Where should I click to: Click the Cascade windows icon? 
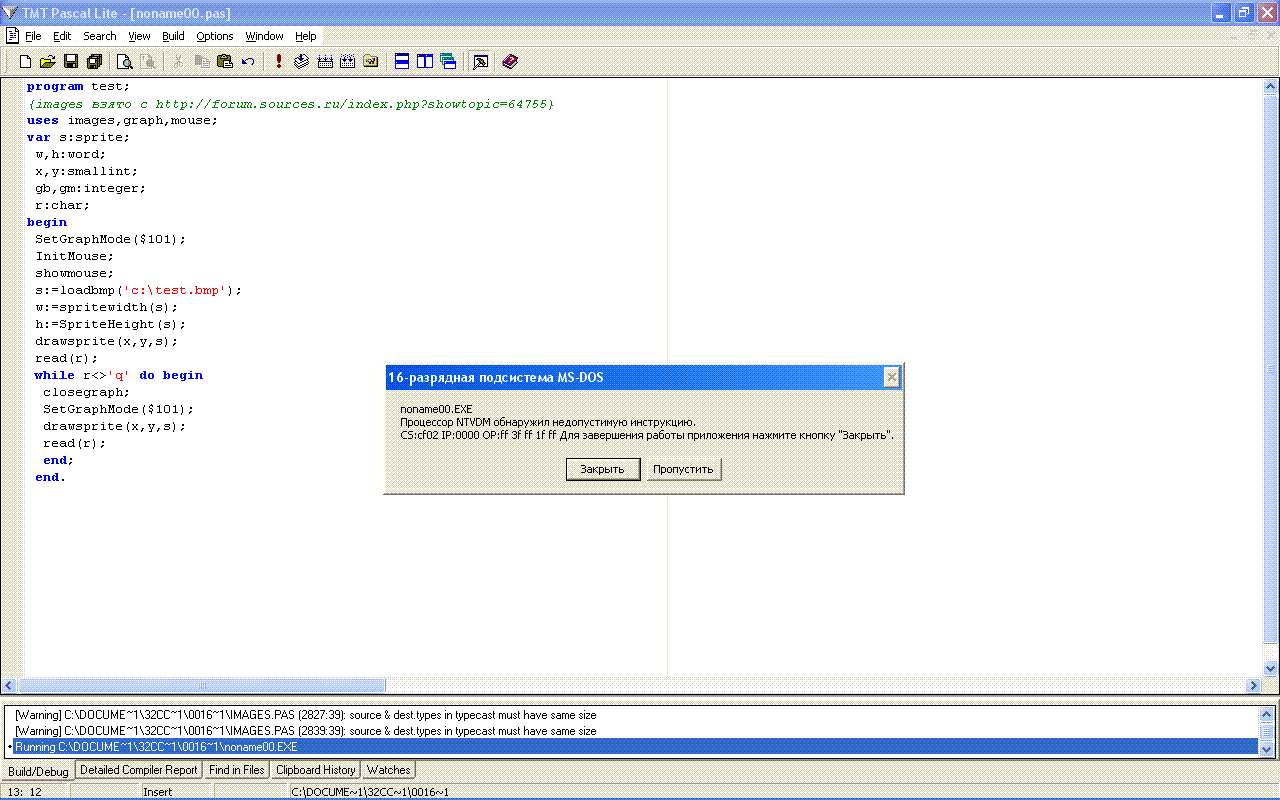tap(448, 62)
